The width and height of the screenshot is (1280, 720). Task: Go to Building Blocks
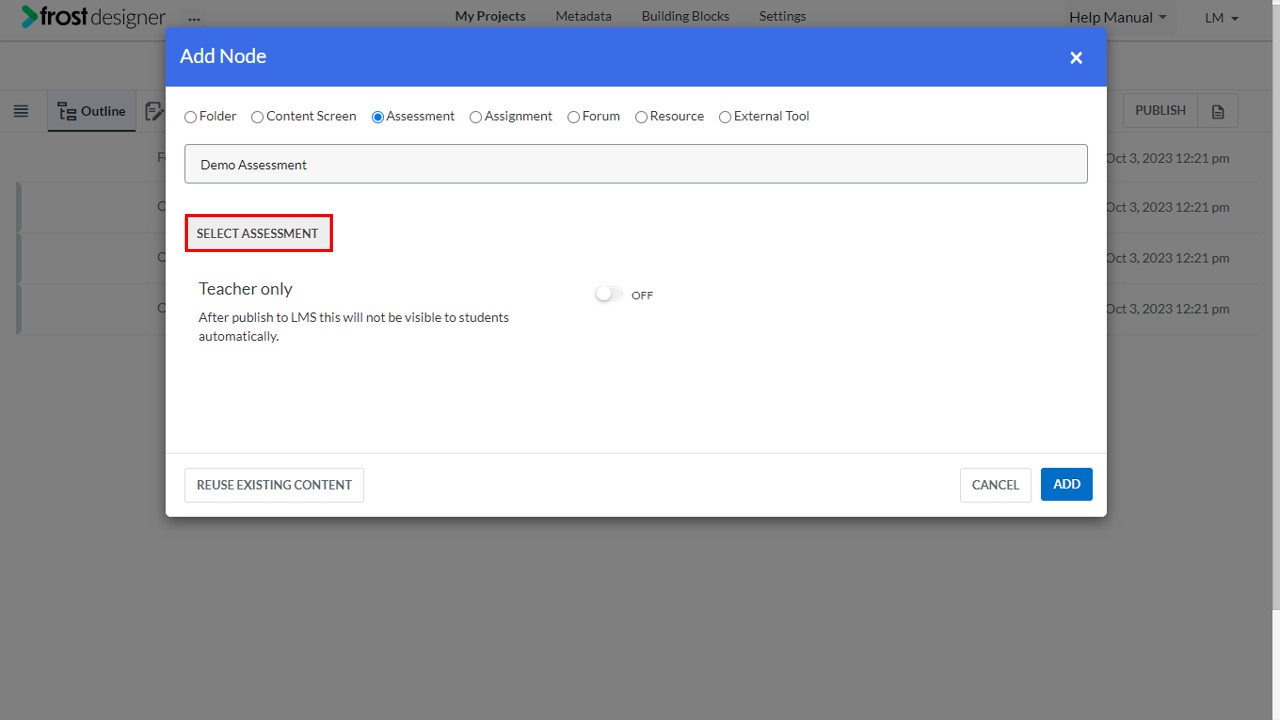685,16
